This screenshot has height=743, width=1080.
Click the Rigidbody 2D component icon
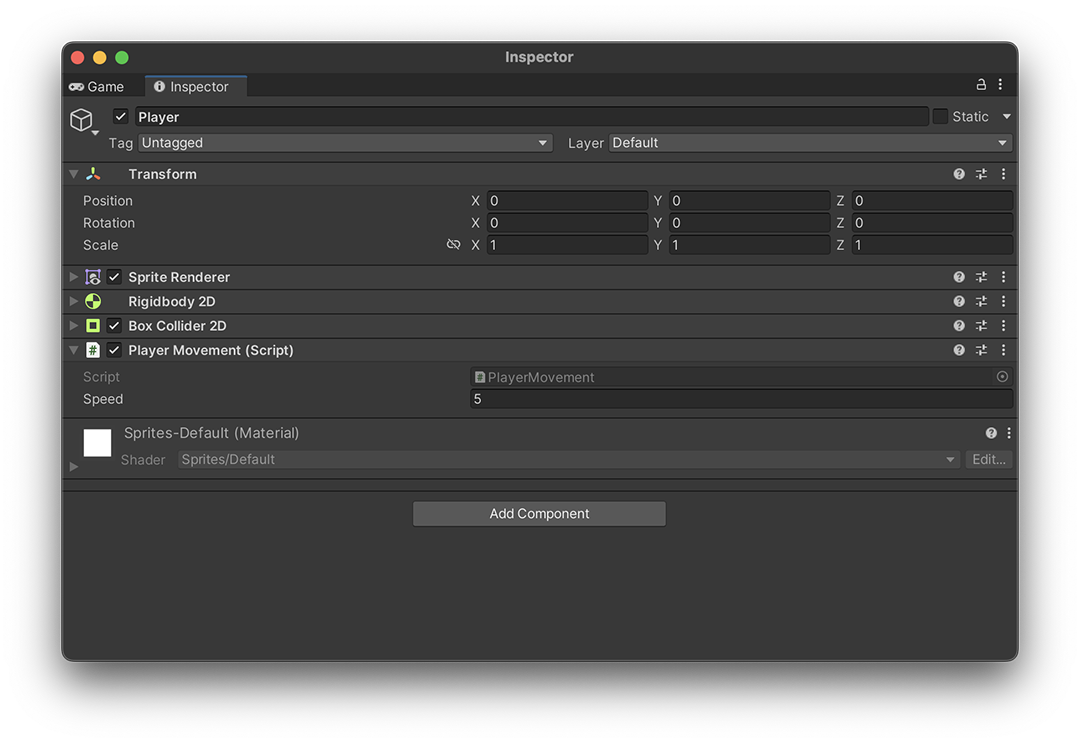pyautogui.click(x=93, y=301)
